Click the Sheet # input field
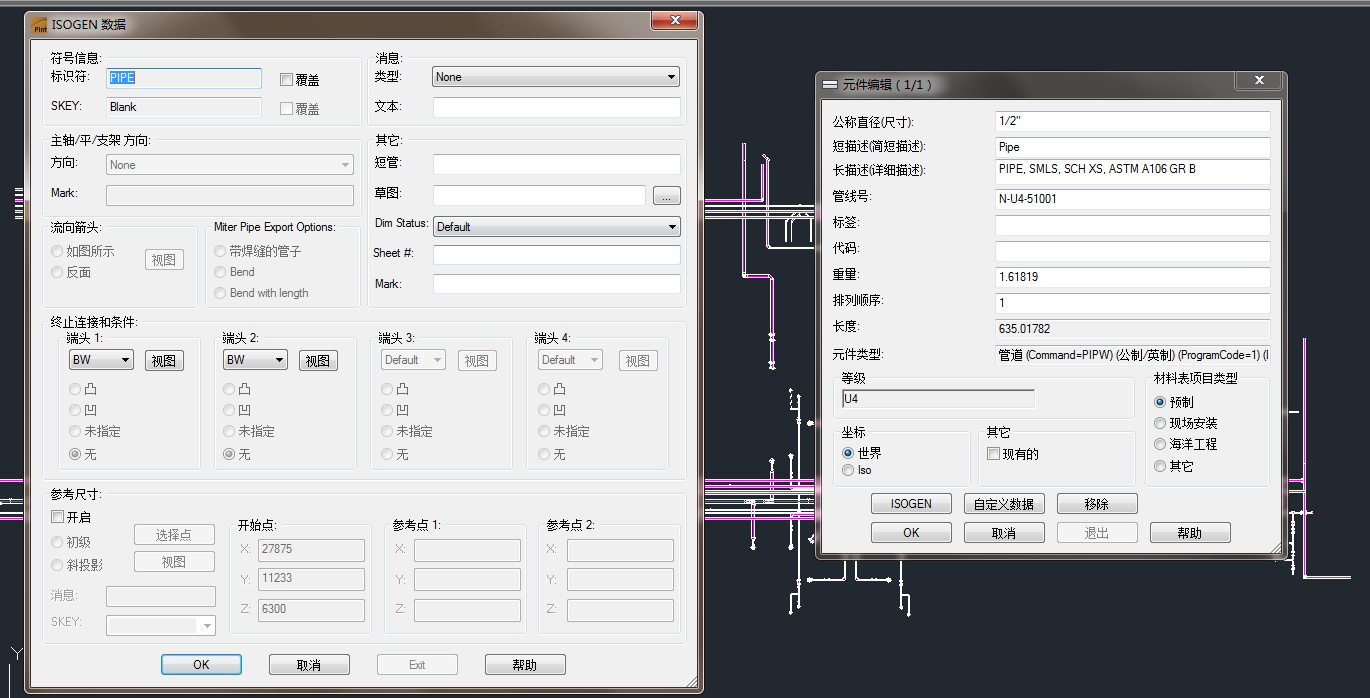Screen dimensions: 1370x698 [556, 255]
